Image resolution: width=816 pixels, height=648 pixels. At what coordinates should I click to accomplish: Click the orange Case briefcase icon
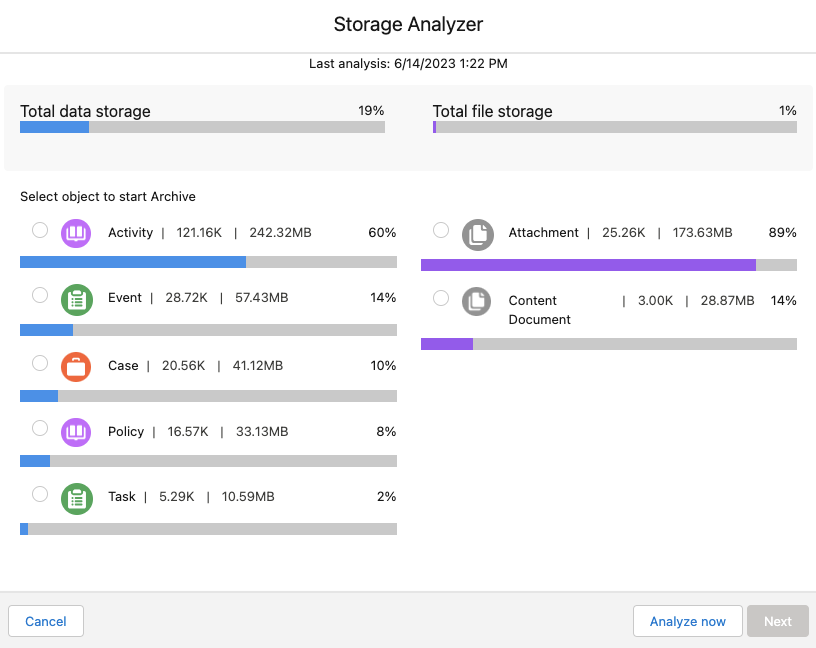77,367
